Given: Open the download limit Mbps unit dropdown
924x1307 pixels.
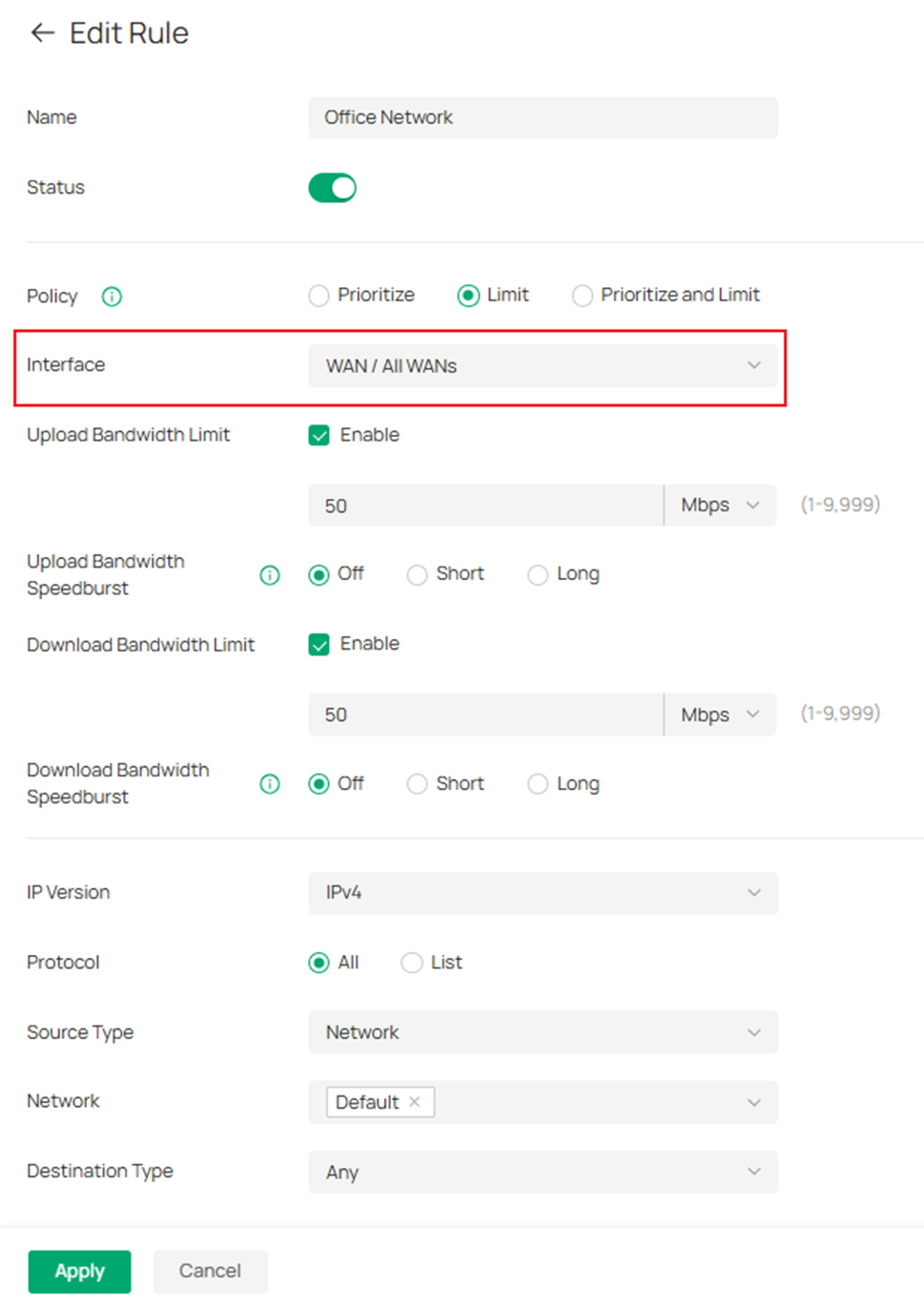Looking at the screenshot, I should pos(720,716).
